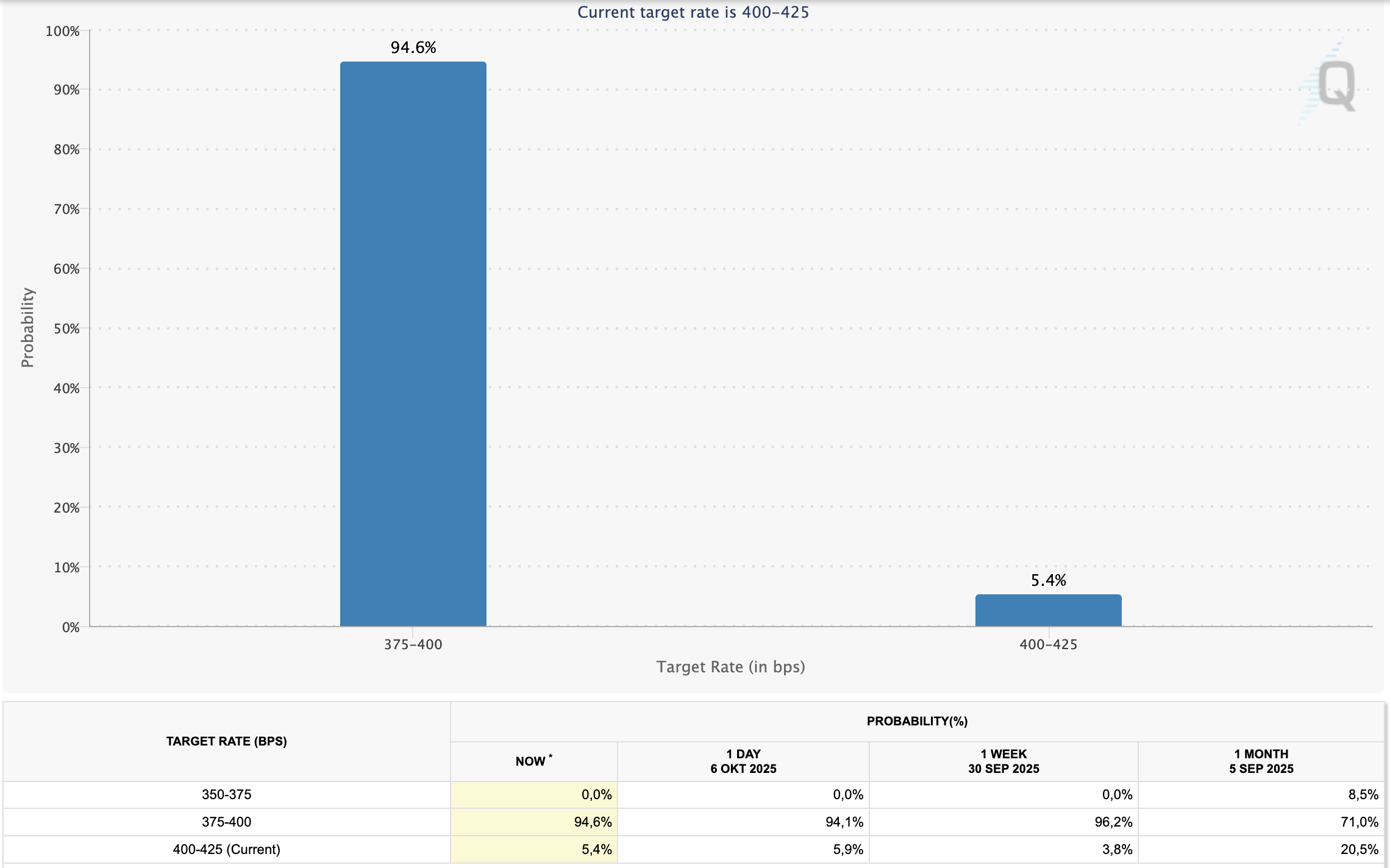Select the 400-425 (Current) row label
The height and width of the screenshot is (868, 1390).
coord(226,849)
